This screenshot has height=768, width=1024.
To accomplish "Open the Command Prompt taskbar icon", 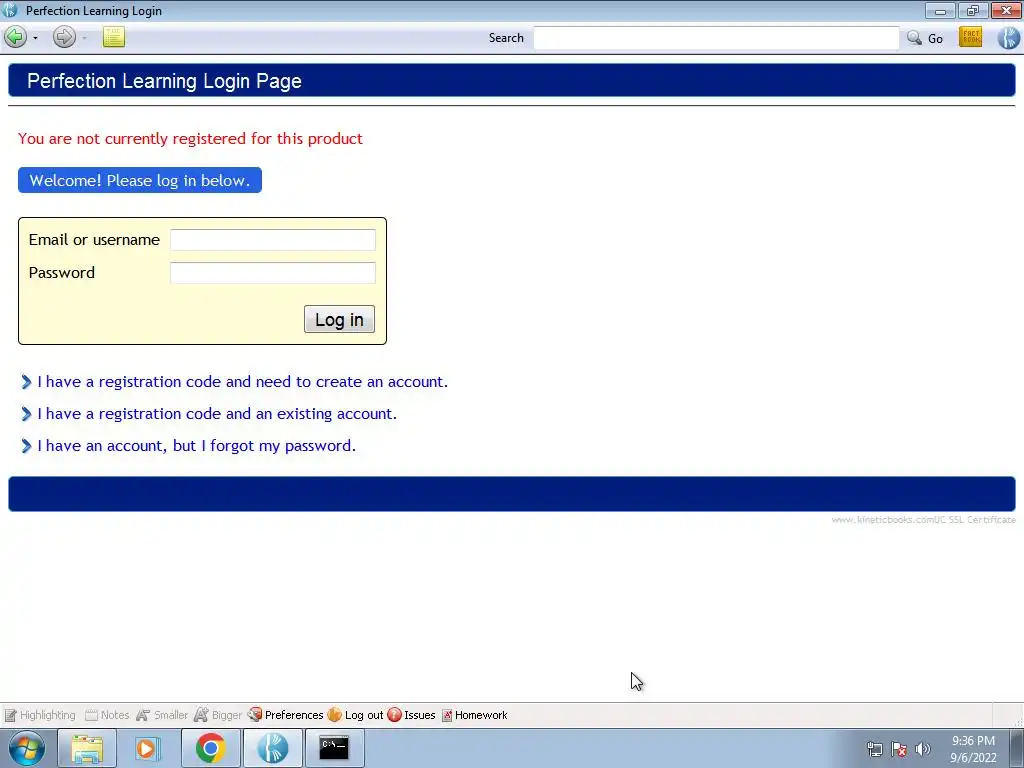I will click(x=334, y=748).
